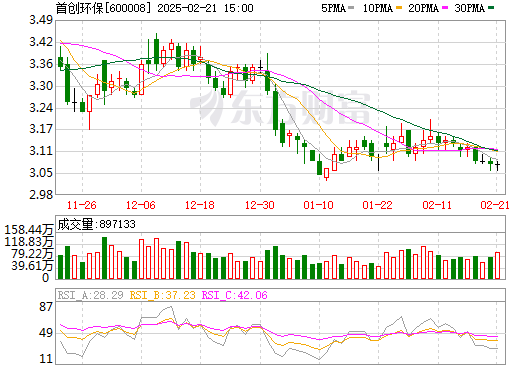This screenshot has height=365, width=520.
Task: Click the 01-22 date axis label
Action: click(378, 205)
